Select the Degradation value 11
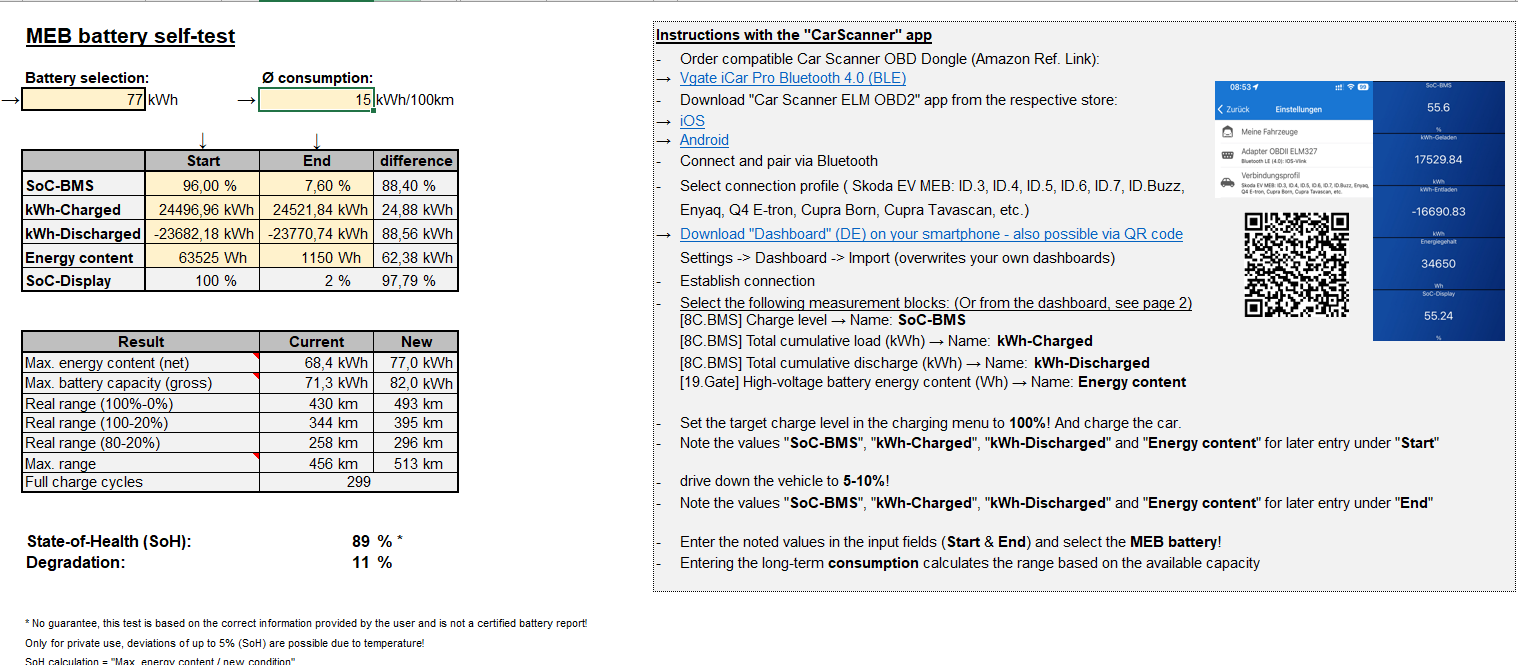 click(x=361, y=563)
